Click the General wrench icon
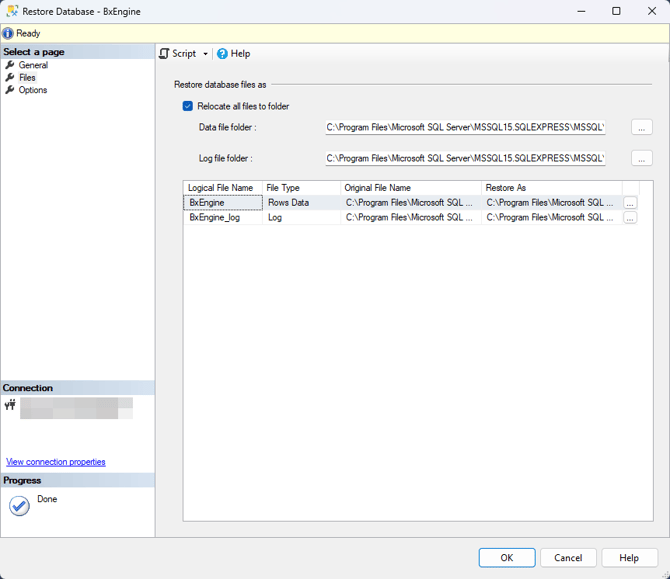The width and height of the screenshot is (670, 579). [10, 65]
